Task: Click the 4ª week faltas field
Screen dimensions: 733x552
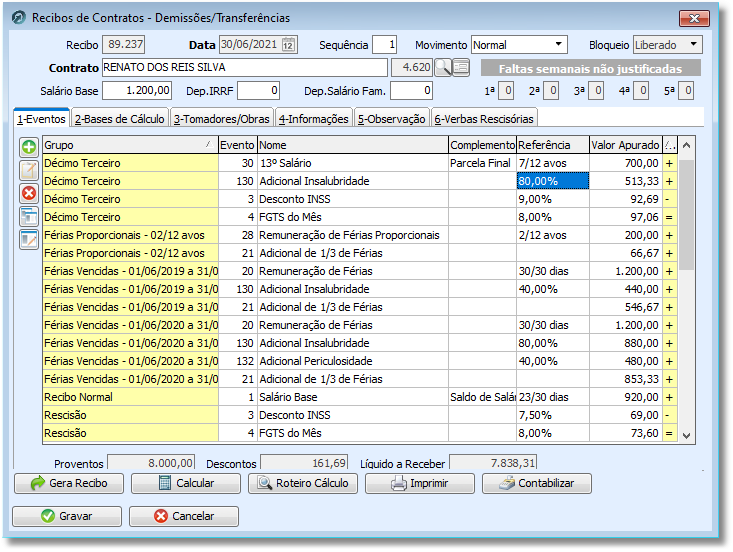Action: click(641, 91)
